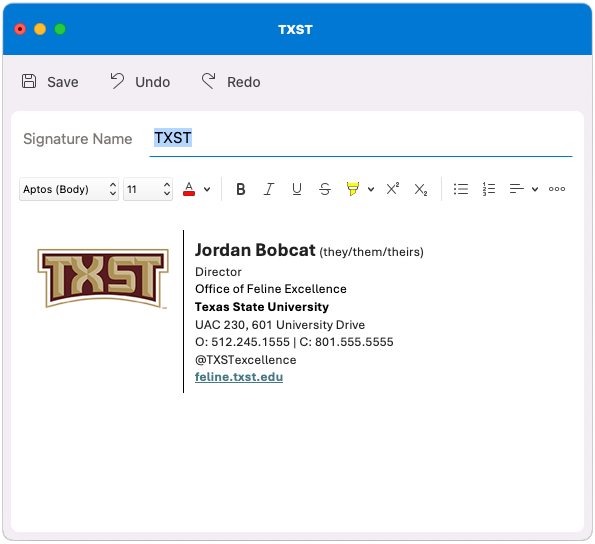Toggle strikethrough formatting
Image resolution: width=595 pixels, height=544 pixels.
coord(325,189)
